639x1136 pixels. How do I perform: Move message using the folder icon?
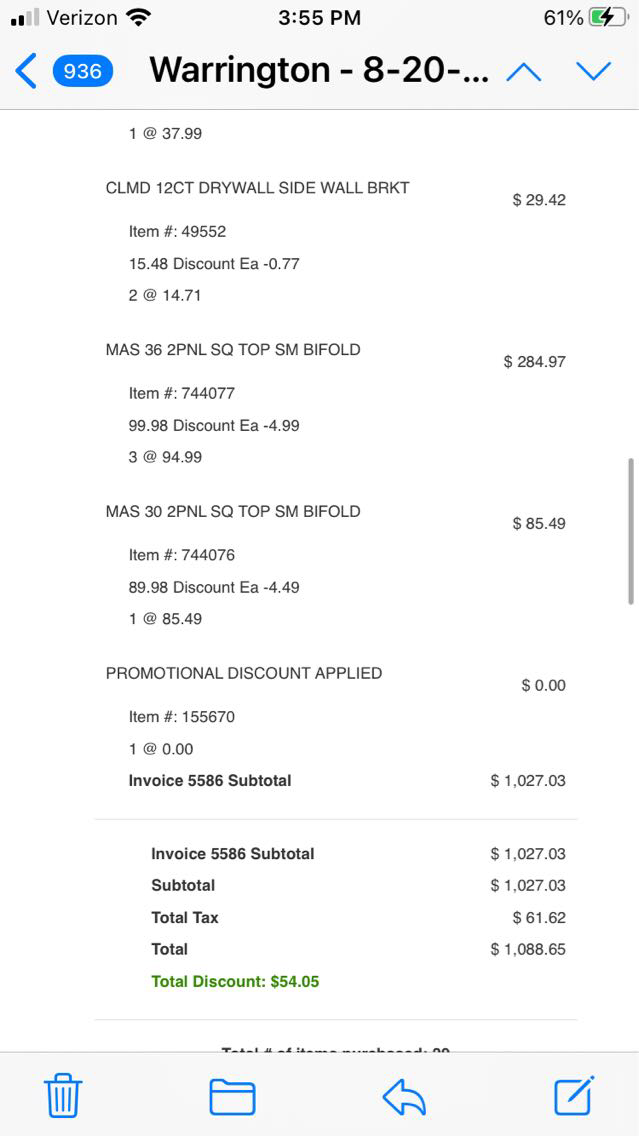click(232, 1097)
